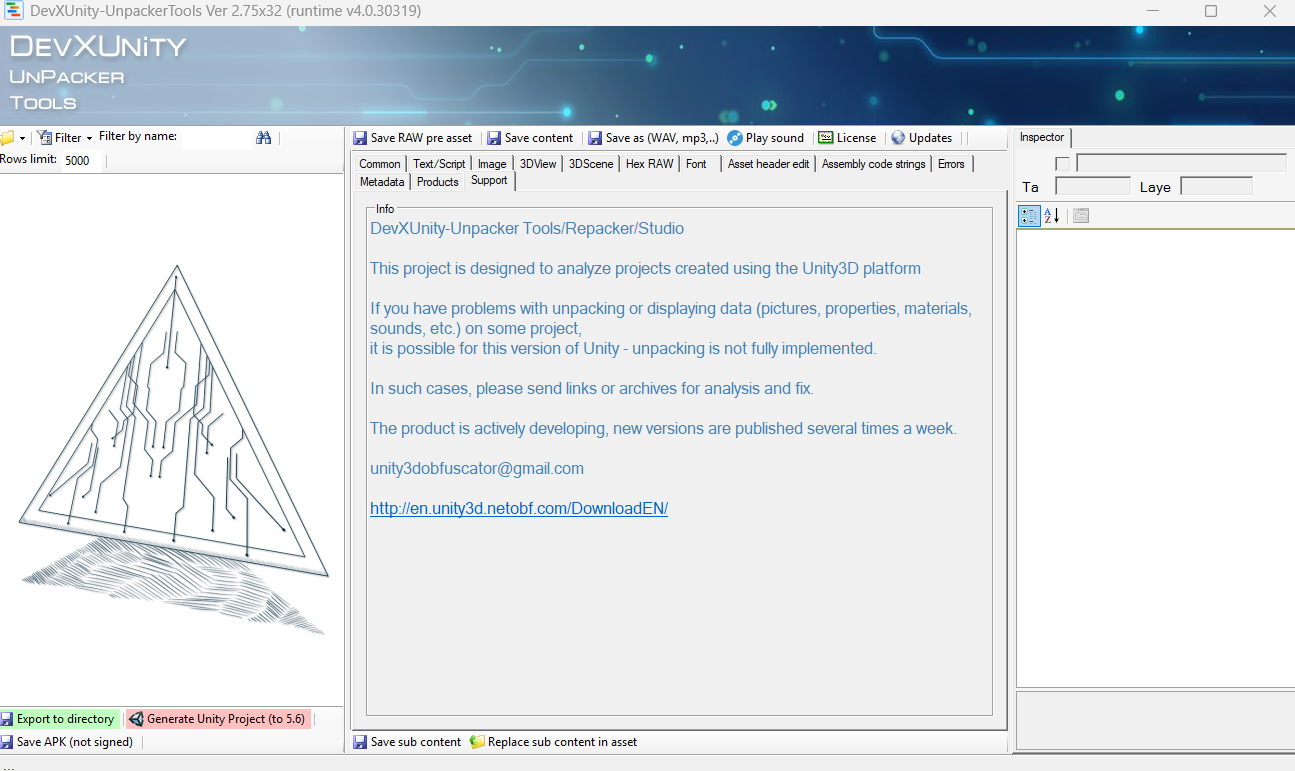1295x771 pixels.
Task: Open the yellow folder icon
Action: pos(7,138)
